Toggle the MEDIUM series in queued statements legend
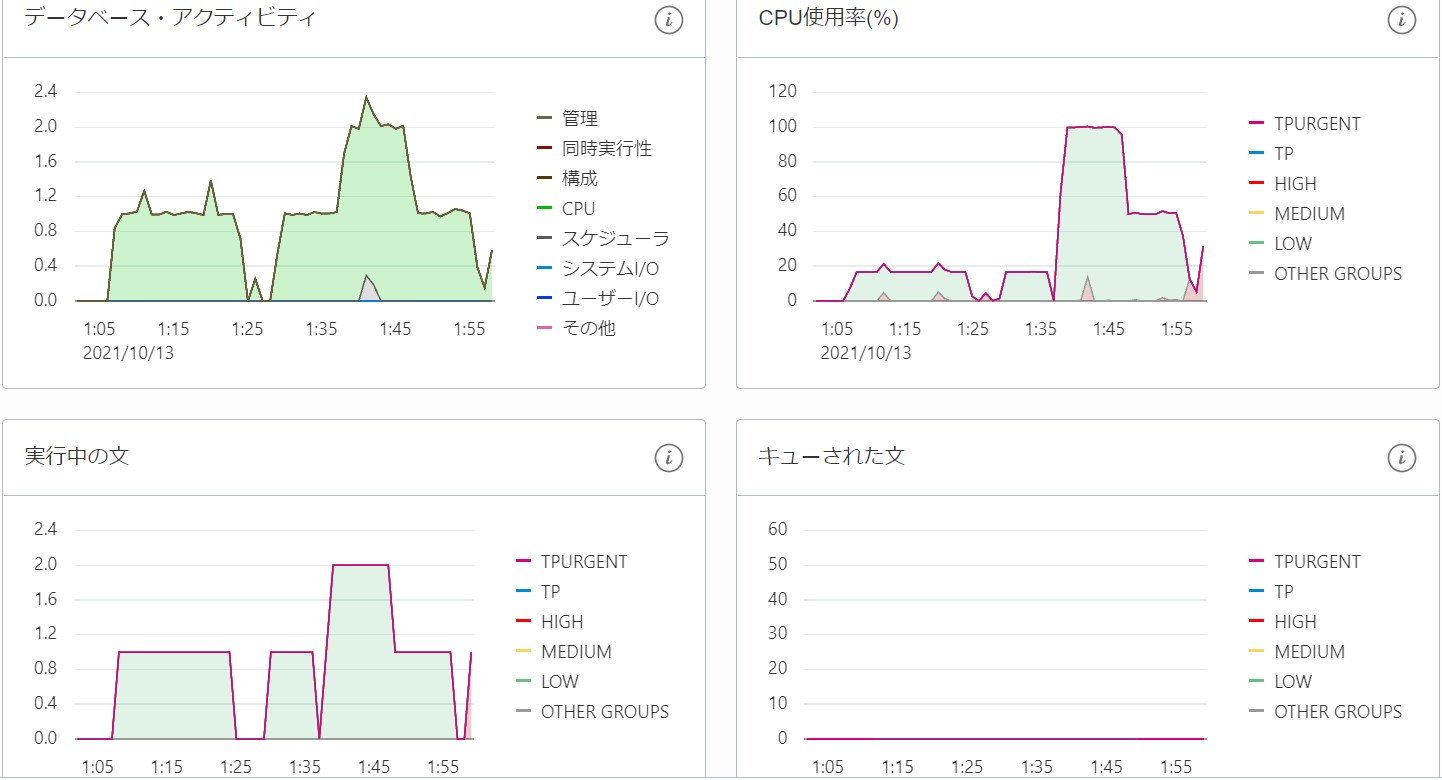The image size is (1442, 780). tap(1313, 651)
